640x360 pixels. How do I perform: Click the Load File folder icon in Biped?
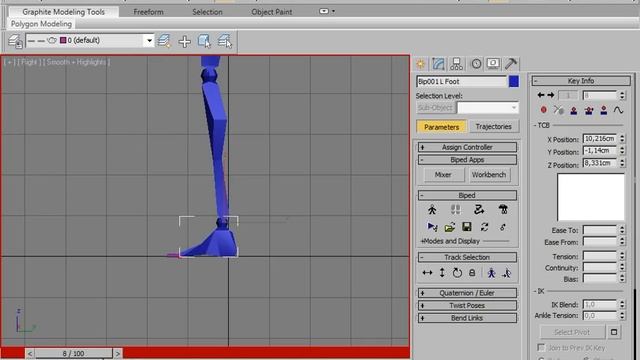pos(450,227)
